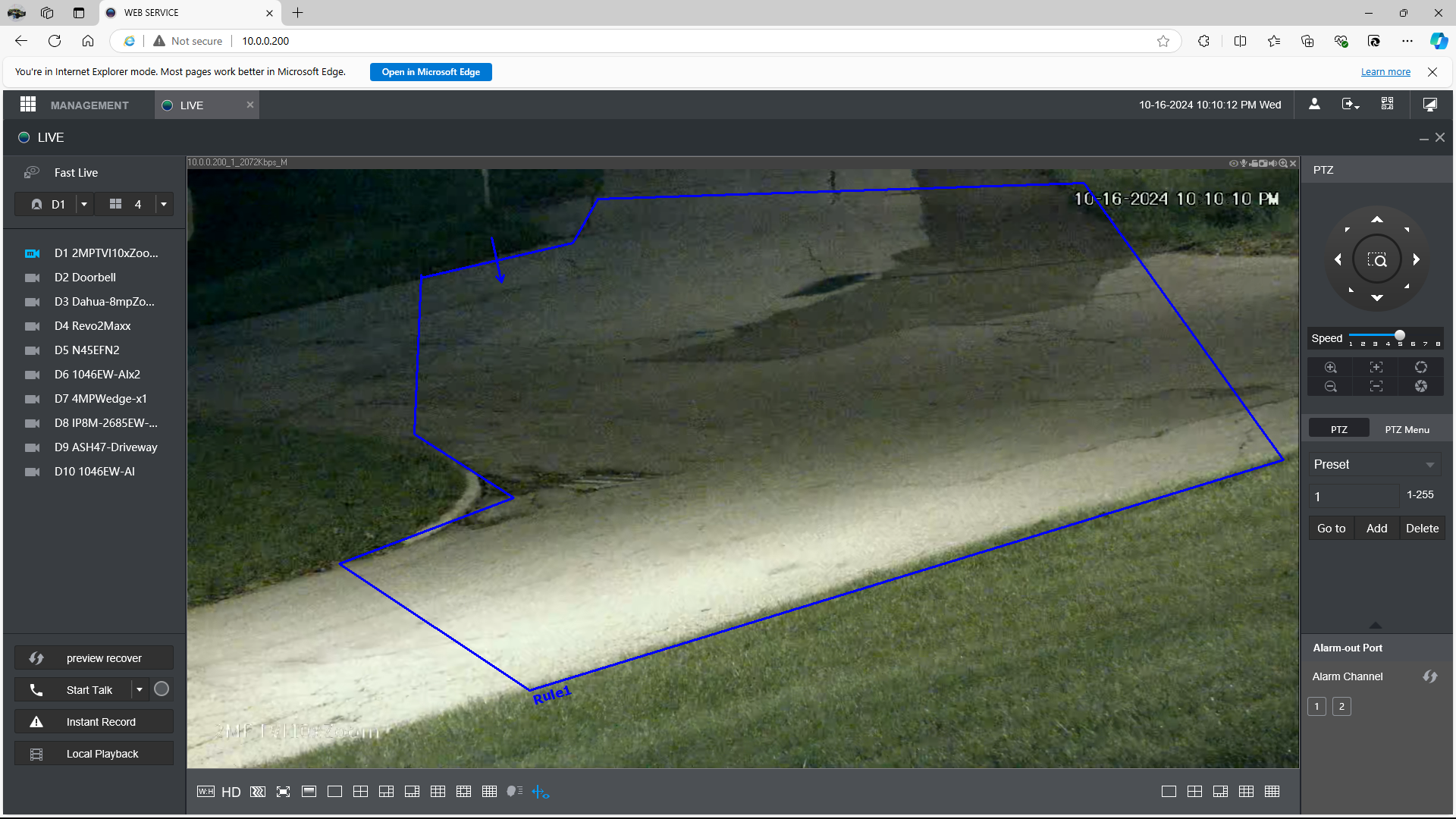Click the Add preset button
This screenshot has width=1456, height=819.
coord(1377,529)
